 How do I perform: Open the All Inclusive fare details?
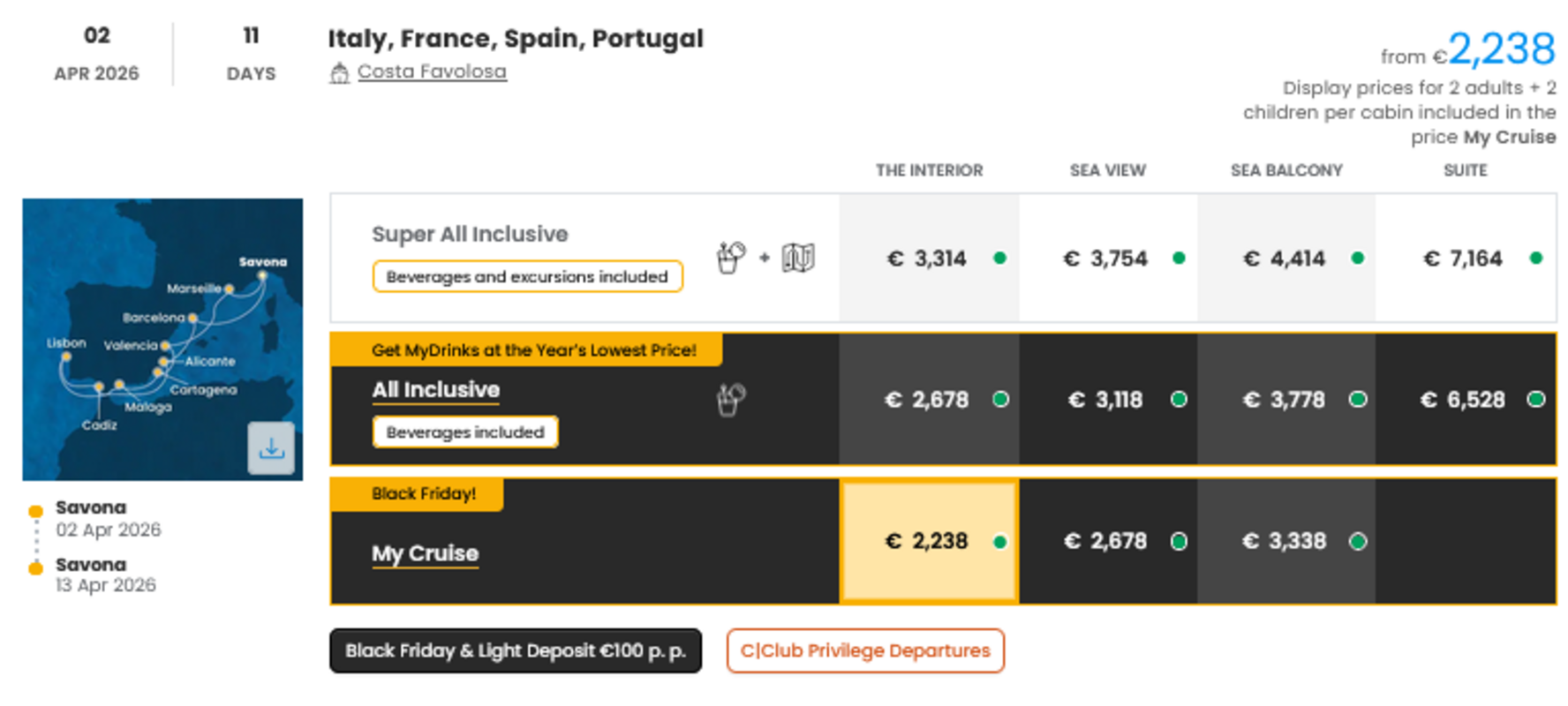(435, 390)
